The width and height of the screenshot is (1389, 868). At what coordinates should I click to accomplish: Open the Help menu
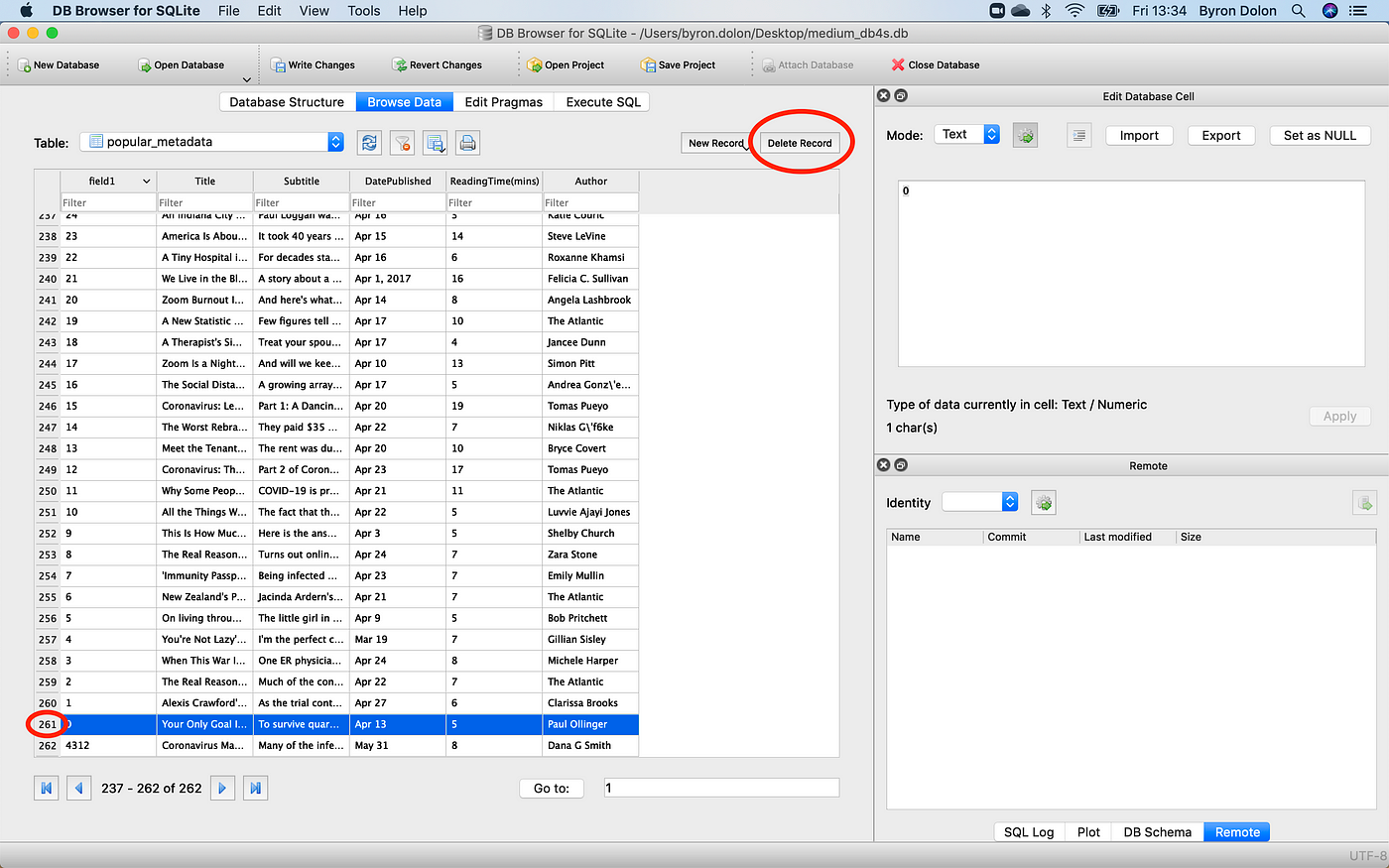point(413,11)
